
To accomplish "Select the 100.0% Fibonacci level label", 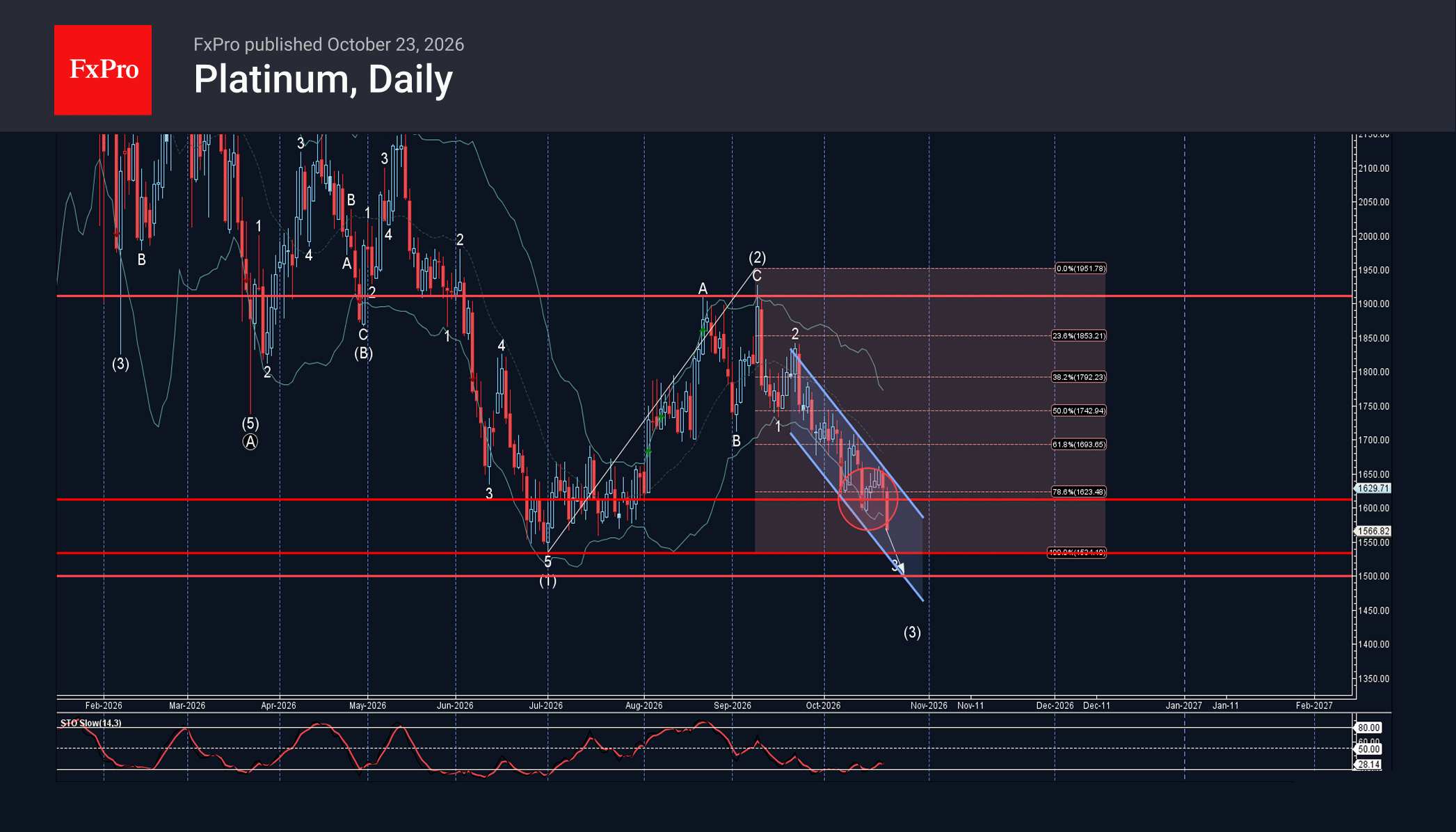I will pyautogui.click(x=1076, y=553).
